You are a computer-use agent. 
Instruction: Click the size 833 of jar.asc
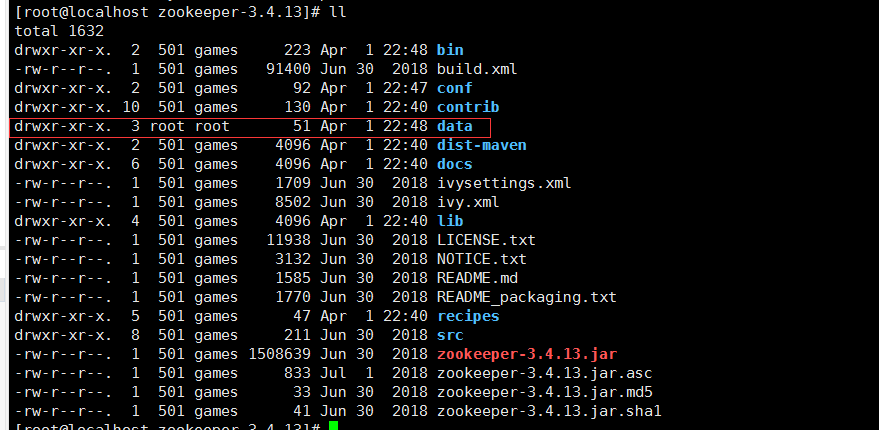coord(297,373)
